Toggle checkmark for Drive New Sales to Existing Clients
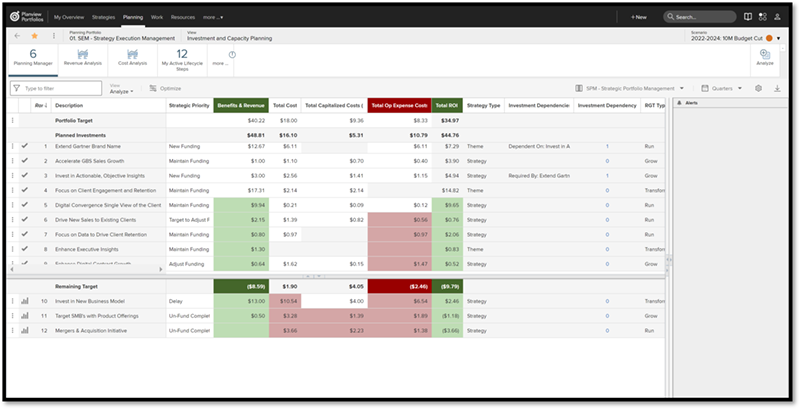 point(24,219)
